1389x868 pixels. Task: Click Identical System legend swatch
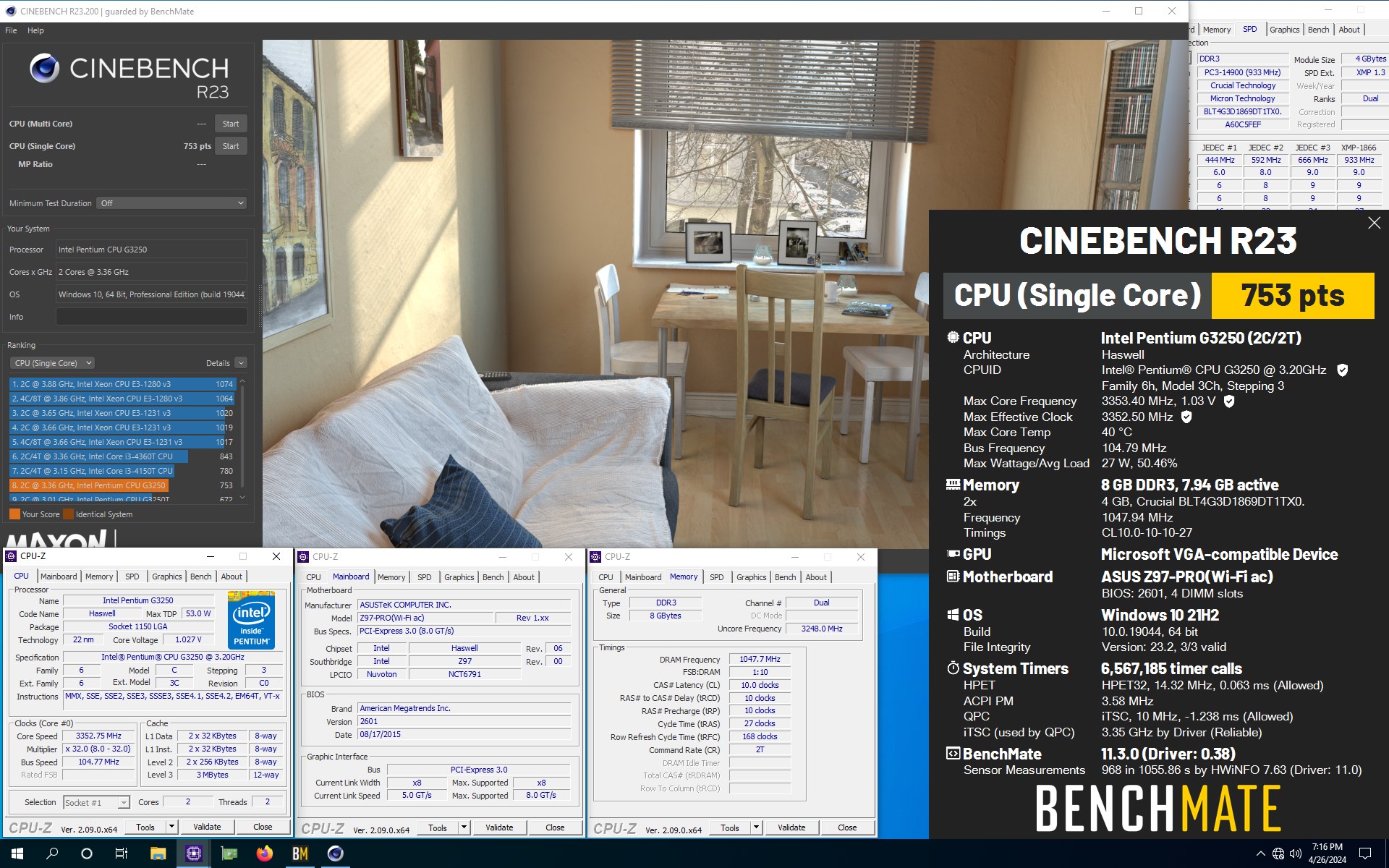69,514
